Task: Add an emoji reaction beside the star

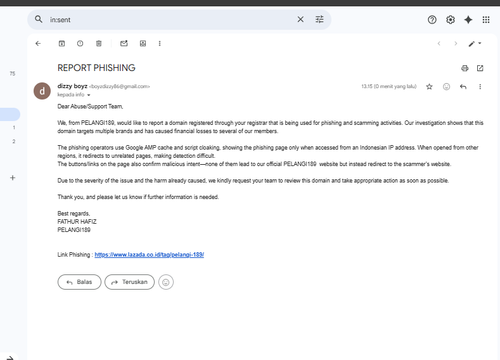Action: 446,87
